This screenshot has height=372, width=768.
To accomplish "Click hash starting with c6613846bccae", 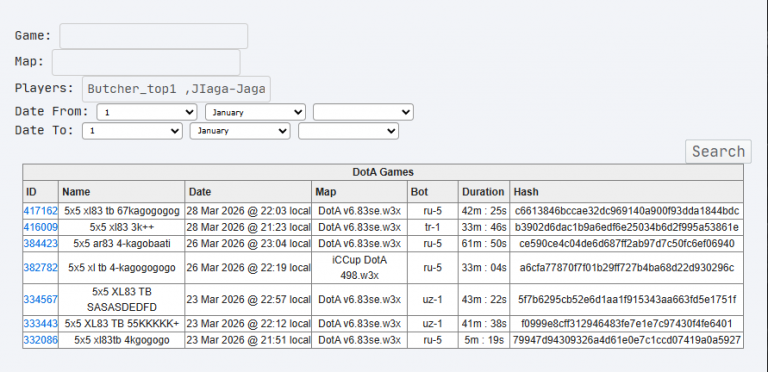I will [626, 211].
